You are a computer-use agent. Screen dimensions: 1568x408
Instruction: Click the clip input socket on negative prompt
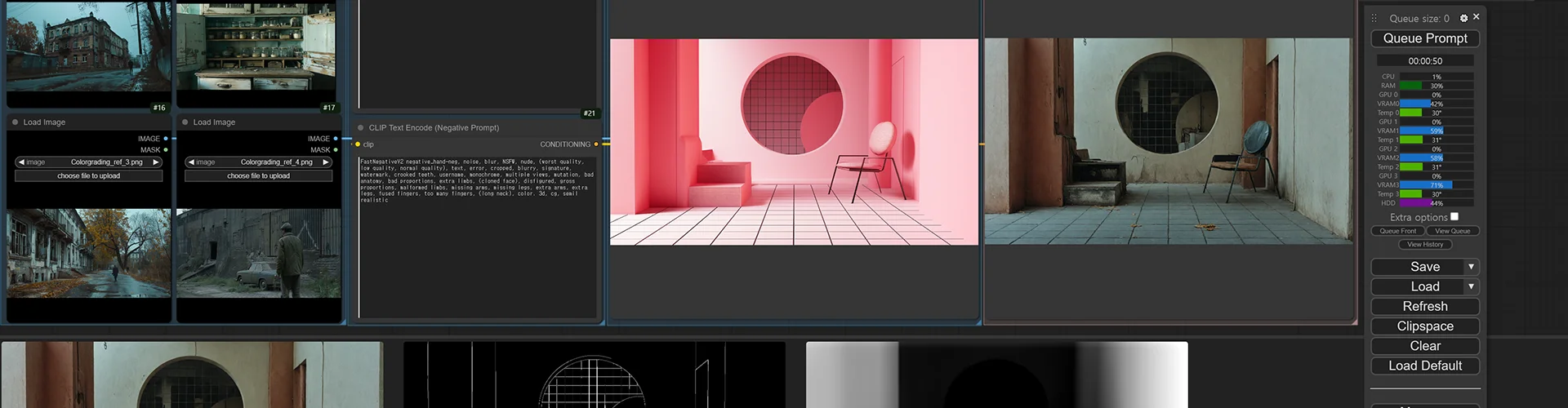tap(358, 144)
